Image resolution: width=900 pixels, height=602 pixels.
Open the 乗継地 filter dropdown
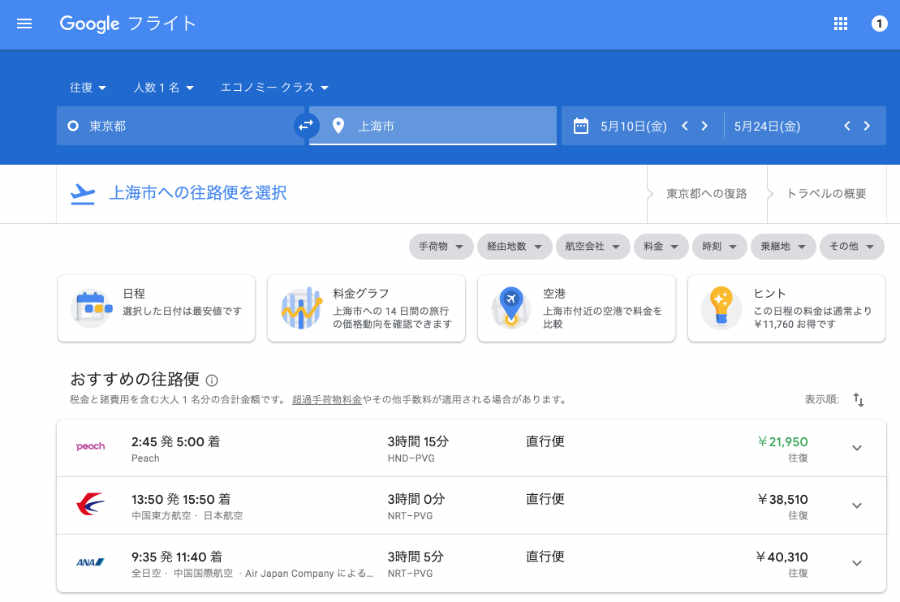(783, 246)
